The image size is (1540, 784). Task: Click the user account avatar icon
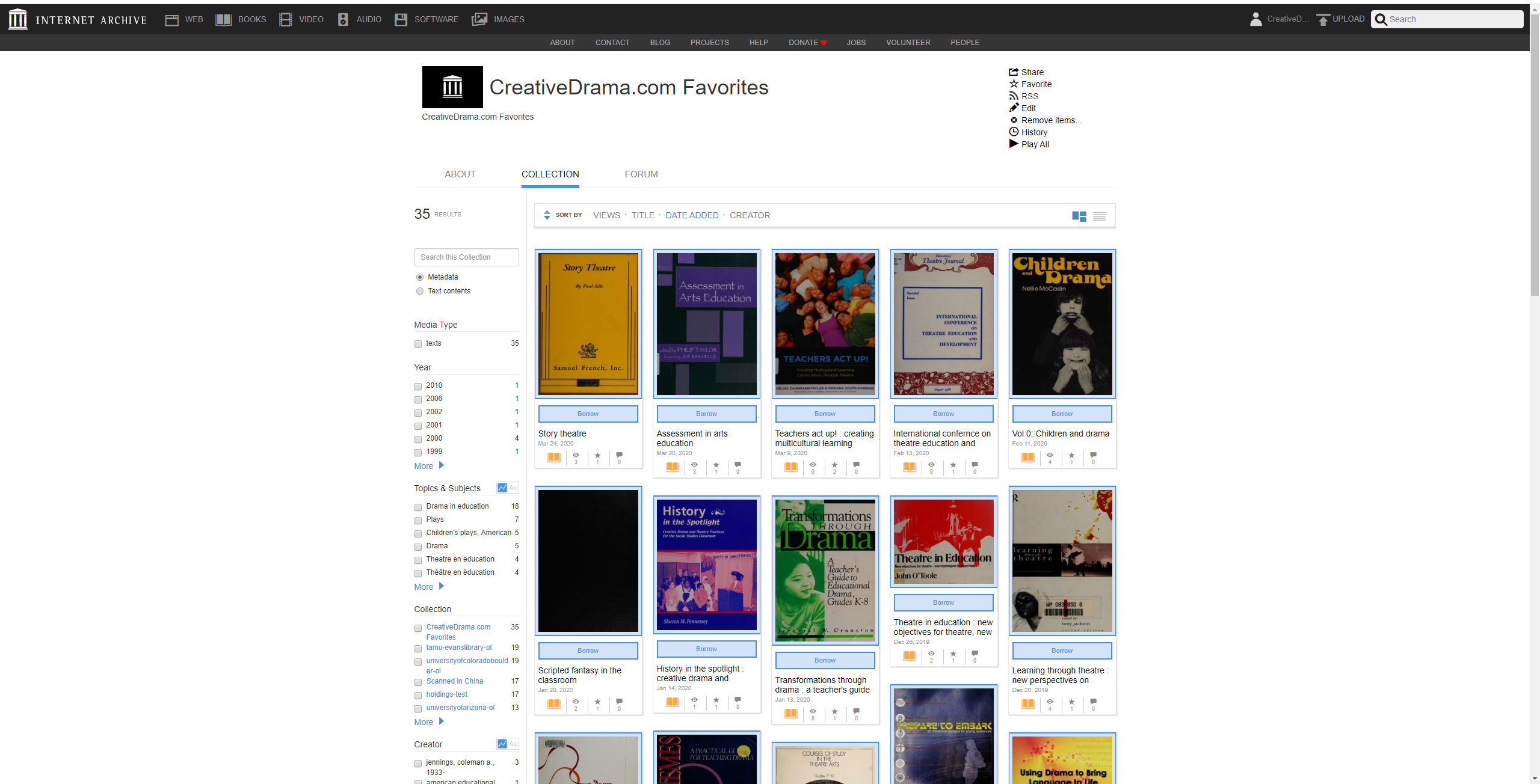(x=1255, y=19)
